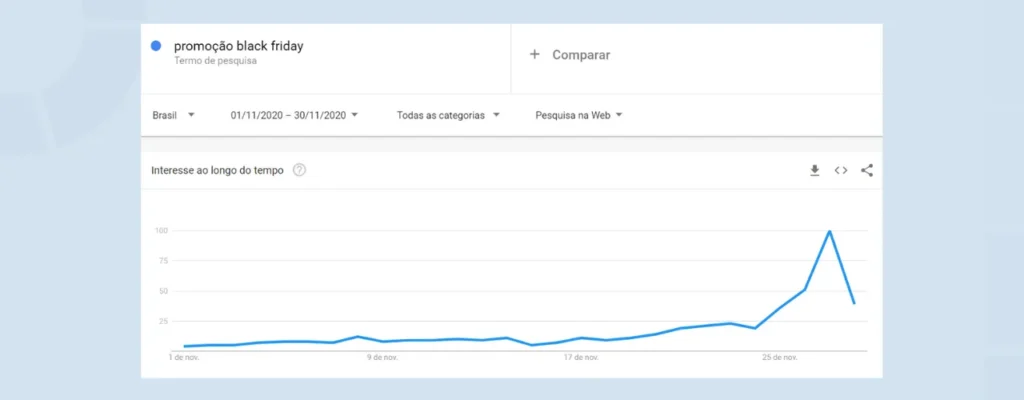Open the date range 01/11/2020 – 30/11/2020 dropdown
This screenshot has height=400, width=1024.
[x=294, y=115]
